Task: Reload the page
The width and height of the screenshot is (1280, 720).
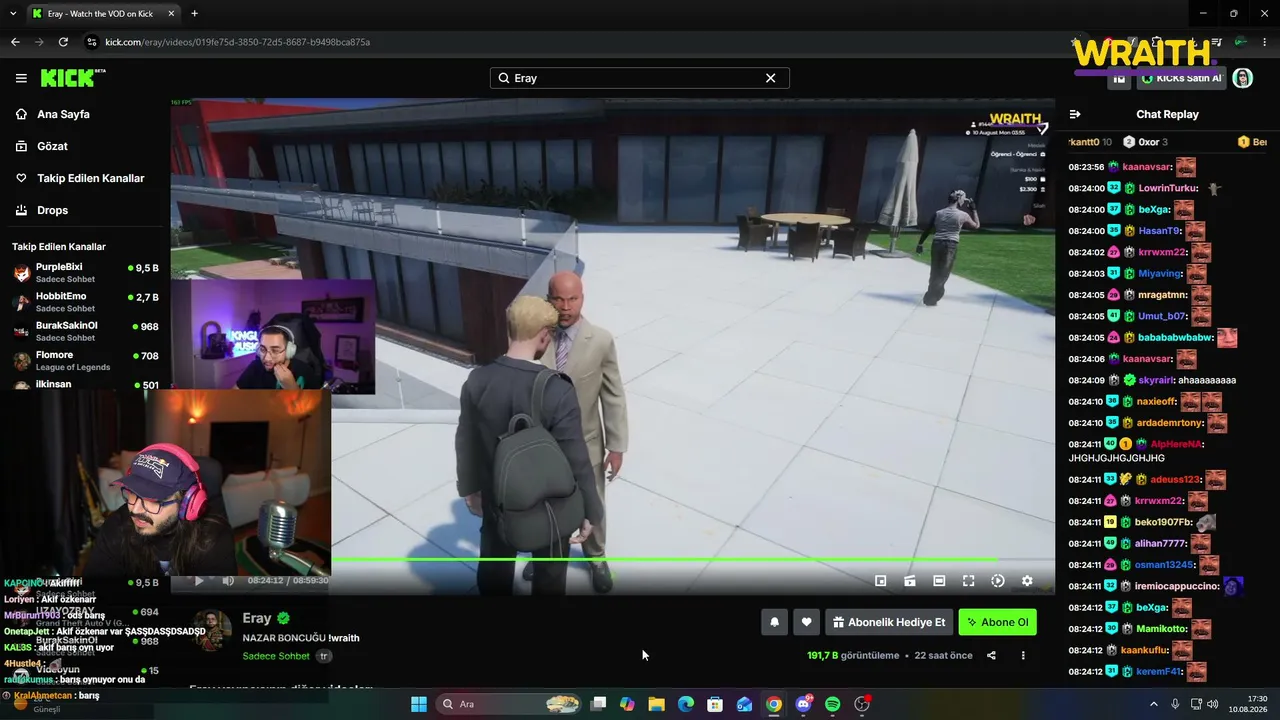Action: [x=63, y=42]
